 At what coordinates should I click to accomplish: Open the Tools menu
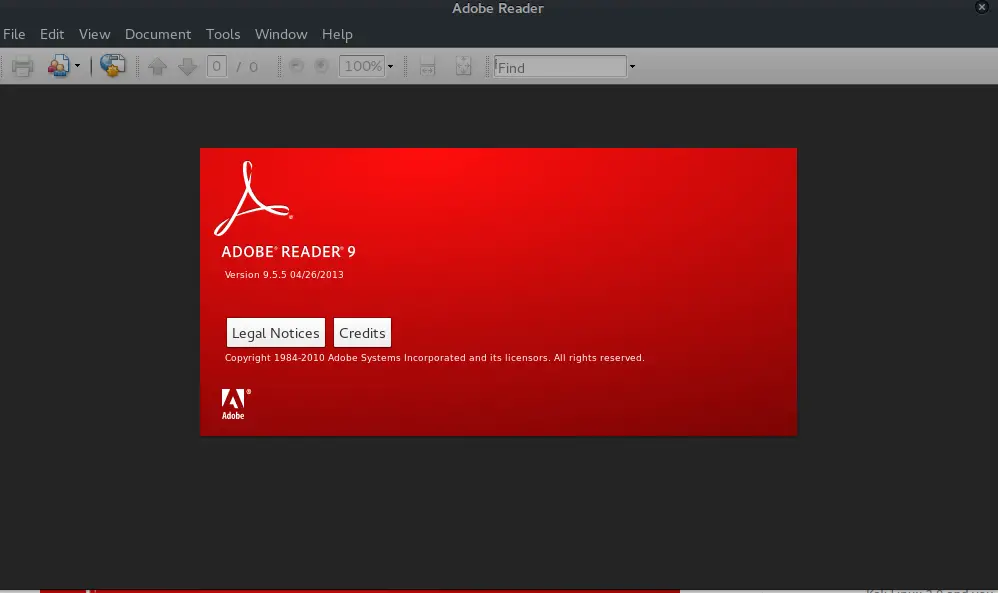click(223, 34)
